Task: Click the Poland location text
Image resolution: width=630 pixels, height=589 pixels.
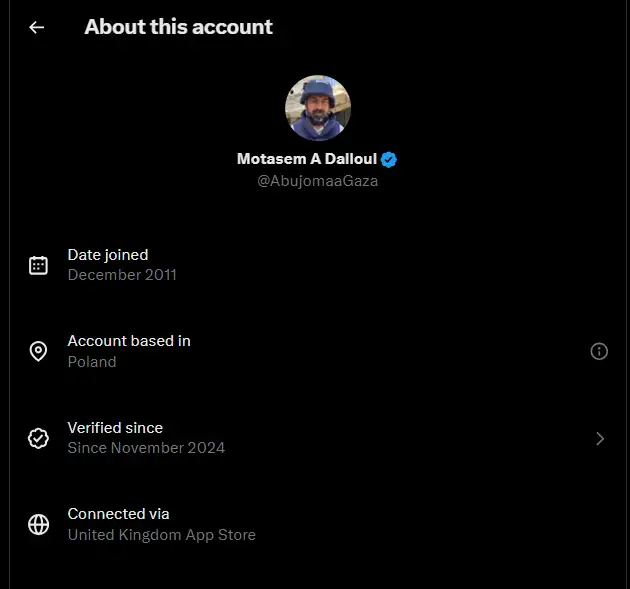Action: 92,361
